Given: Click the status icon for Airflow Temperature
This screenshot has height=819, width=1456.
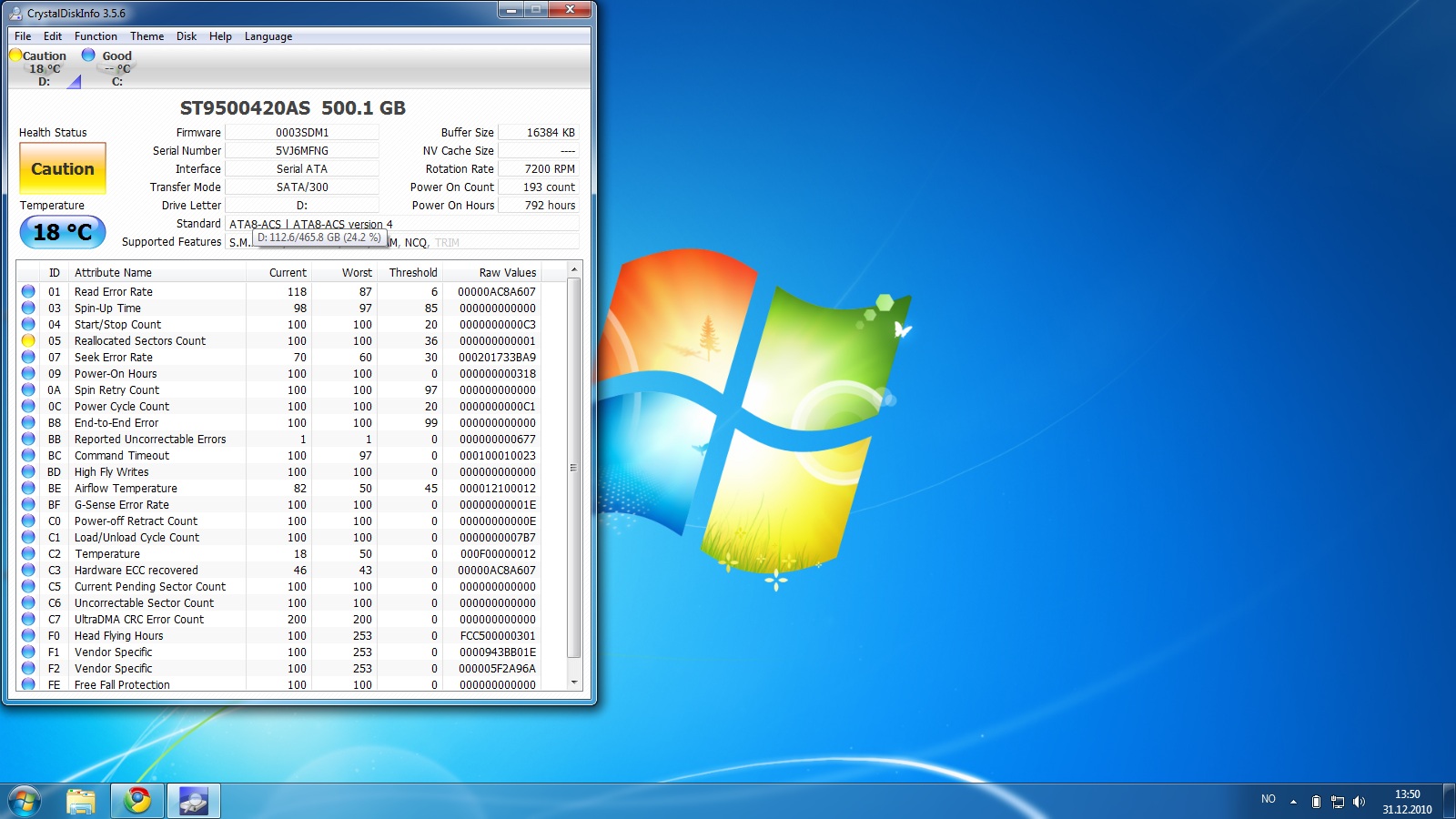Looking at the screenshot, I should click(x=28, y=488).
